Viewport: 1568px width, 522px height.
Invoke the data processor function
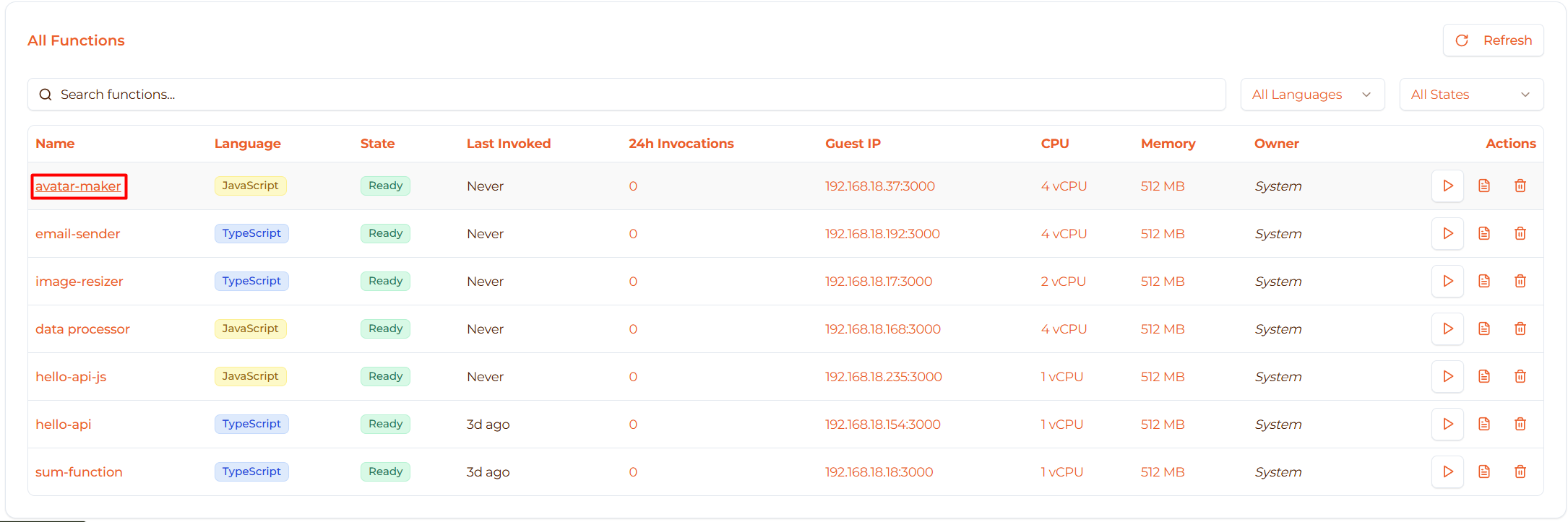pyautogui.click(x=1447, y=329)
